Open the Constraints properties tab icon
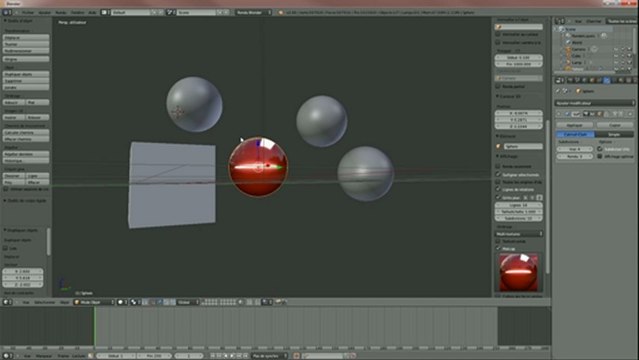 [599, 80]
